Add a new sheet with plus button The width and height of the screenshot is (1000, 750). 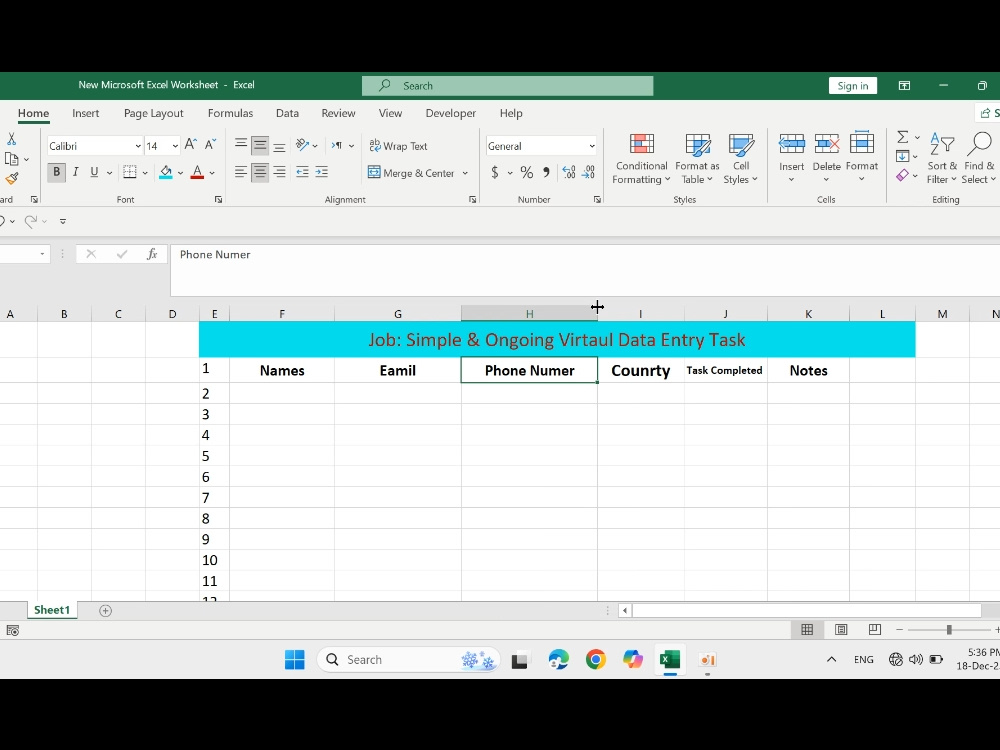(105, 611)
